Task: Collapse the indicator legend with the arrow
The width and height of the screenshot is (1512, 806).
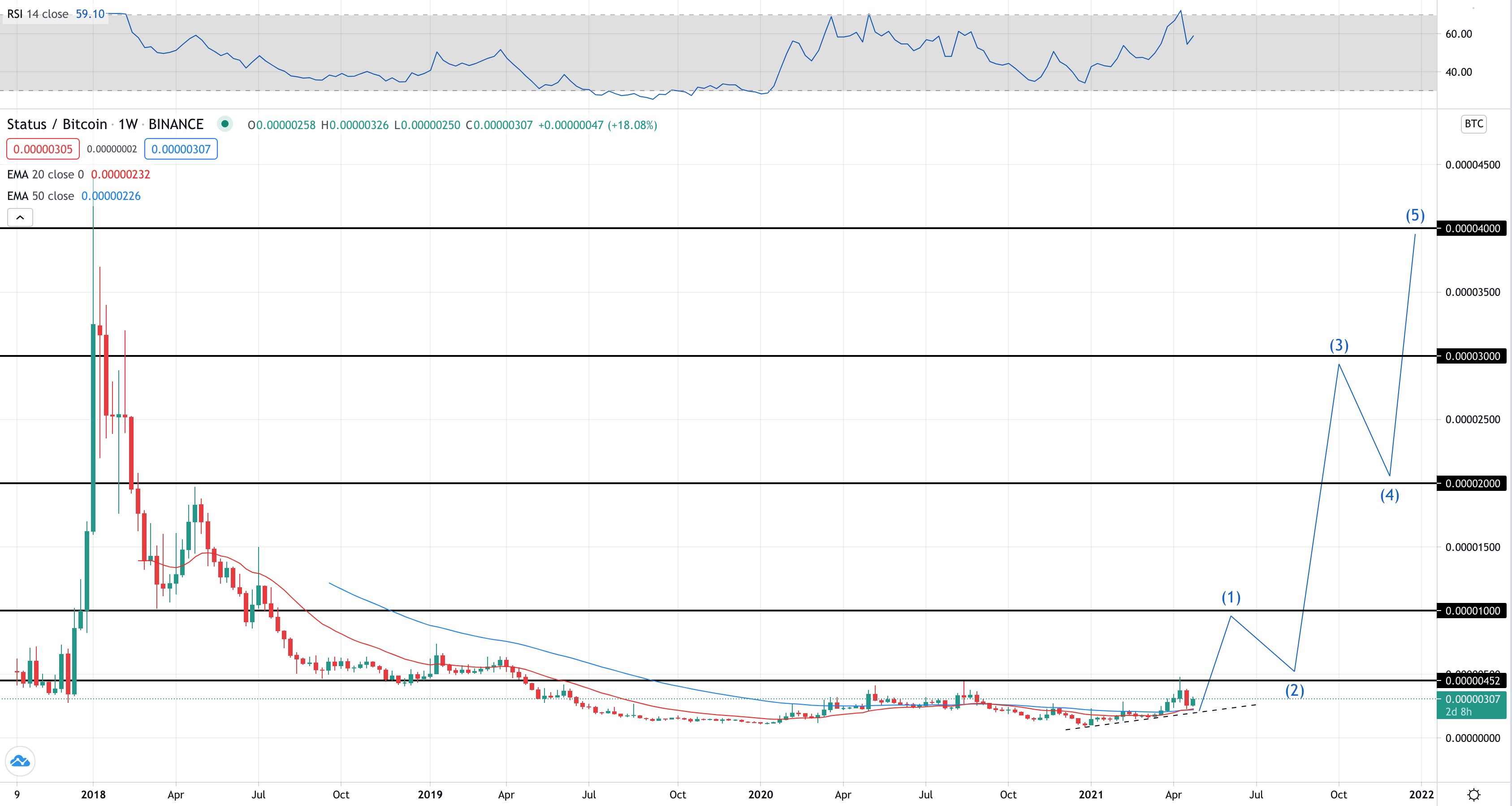Action: point(20,217)
